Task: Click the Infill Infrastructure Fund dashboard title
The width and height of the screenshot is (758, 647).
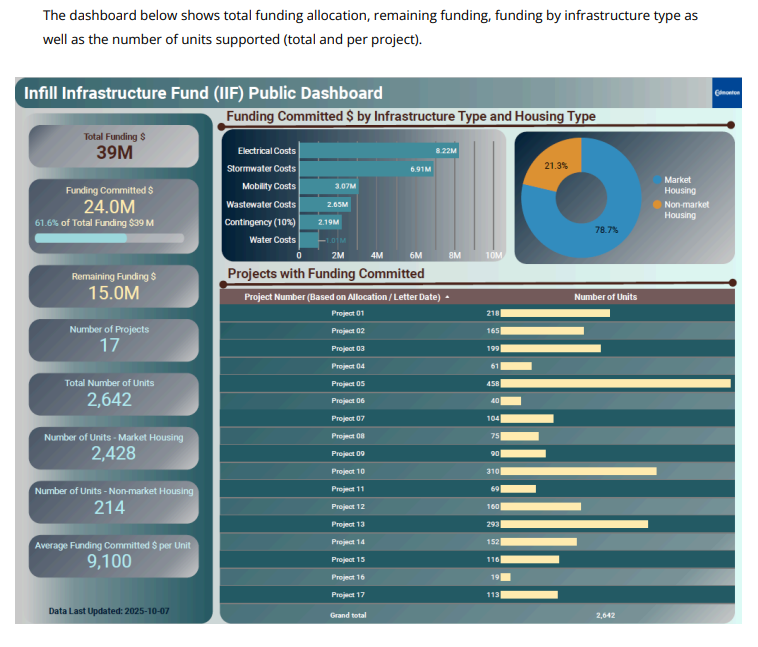Action: (203, 93)
